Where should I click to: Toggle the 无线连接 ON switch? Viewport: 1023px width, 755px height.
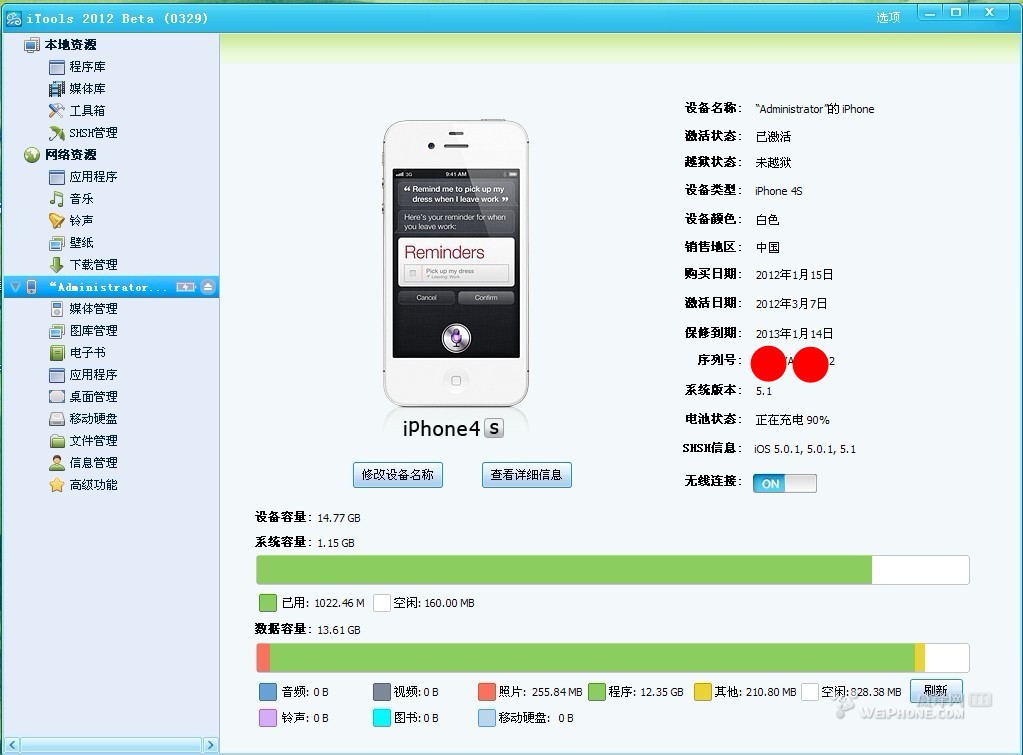[784, 484]
